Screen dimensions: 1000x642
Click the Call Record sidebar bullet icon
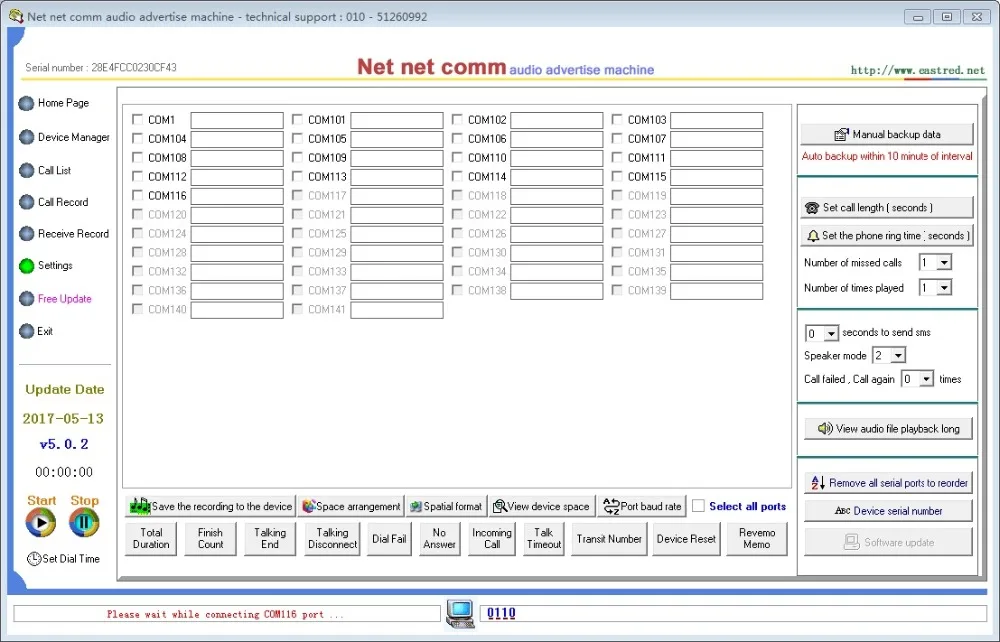[26, 202]
